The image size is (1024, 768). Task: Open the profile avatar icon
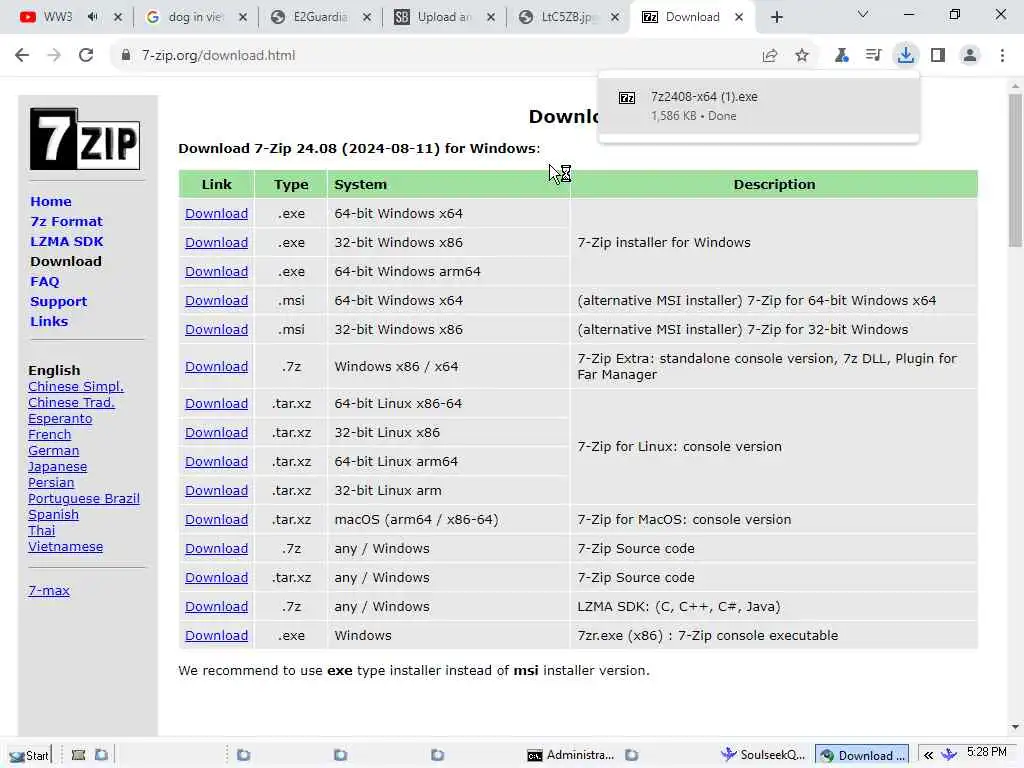click(970, 56)
